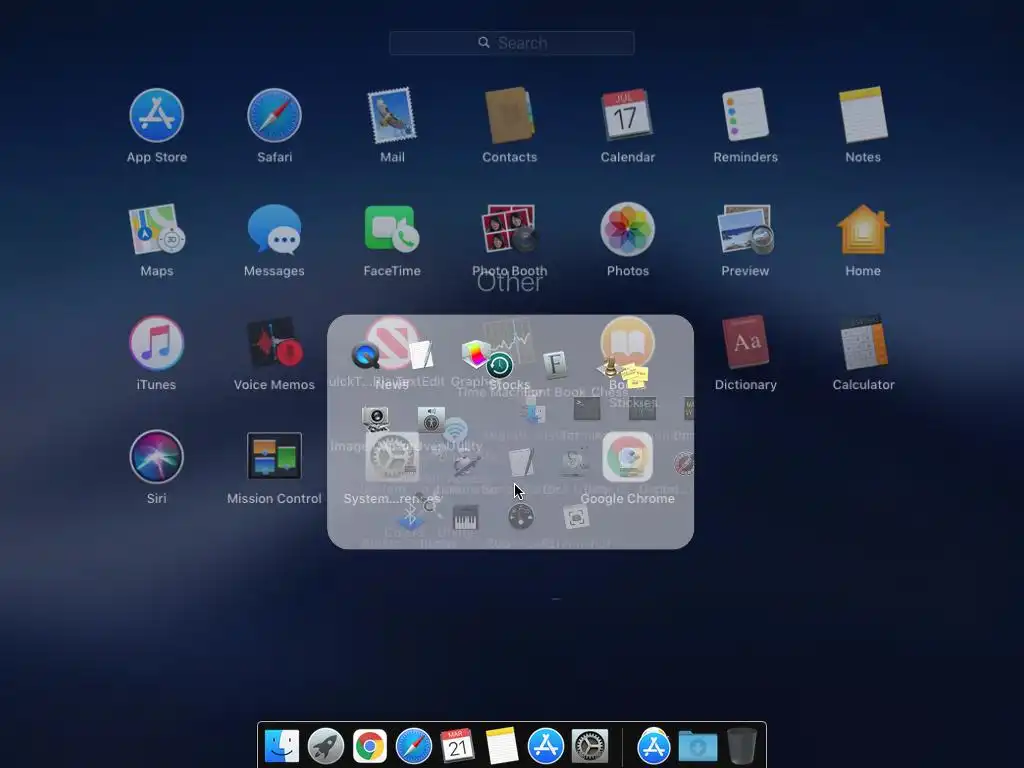Screen dimensions: 1024x768
Task: Open the Dictionary app
Action: pyautogui.click(x=745, y=343)
